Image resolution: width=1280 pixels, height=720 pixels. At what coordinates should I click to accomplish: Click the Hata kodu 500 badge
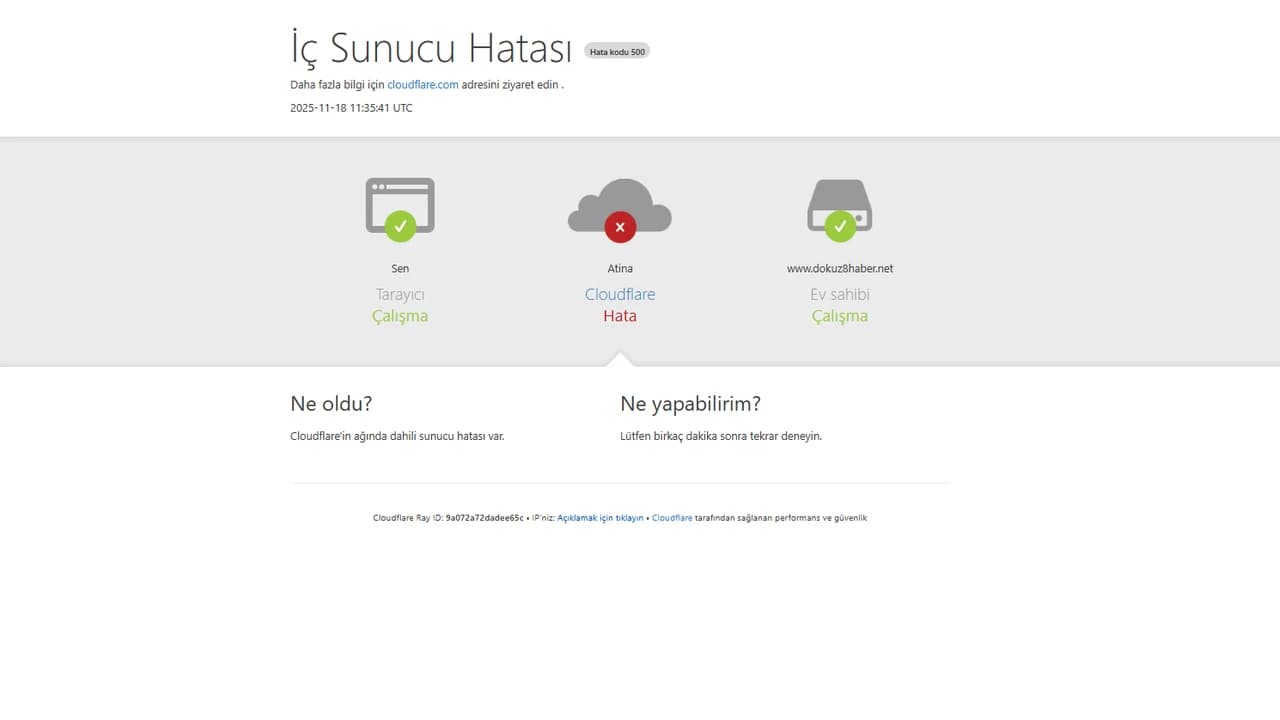click(x=617, y=50)
